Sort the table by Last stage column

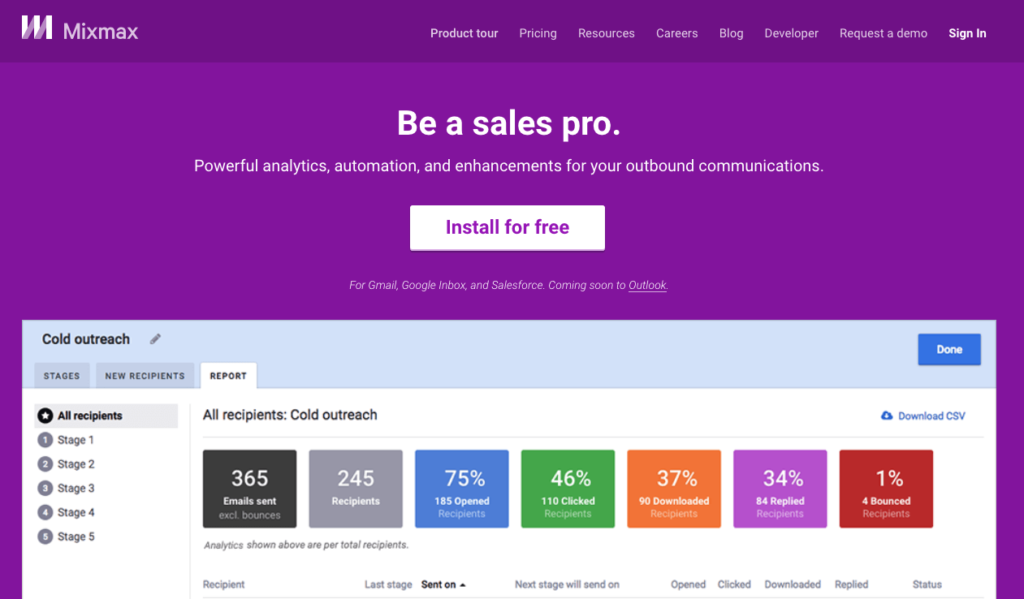pos(388,584)
